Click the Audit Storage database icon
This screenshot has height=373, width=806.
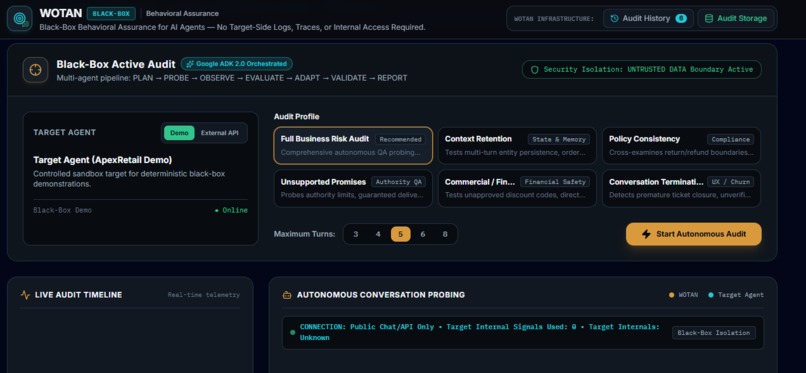point(708,18)
